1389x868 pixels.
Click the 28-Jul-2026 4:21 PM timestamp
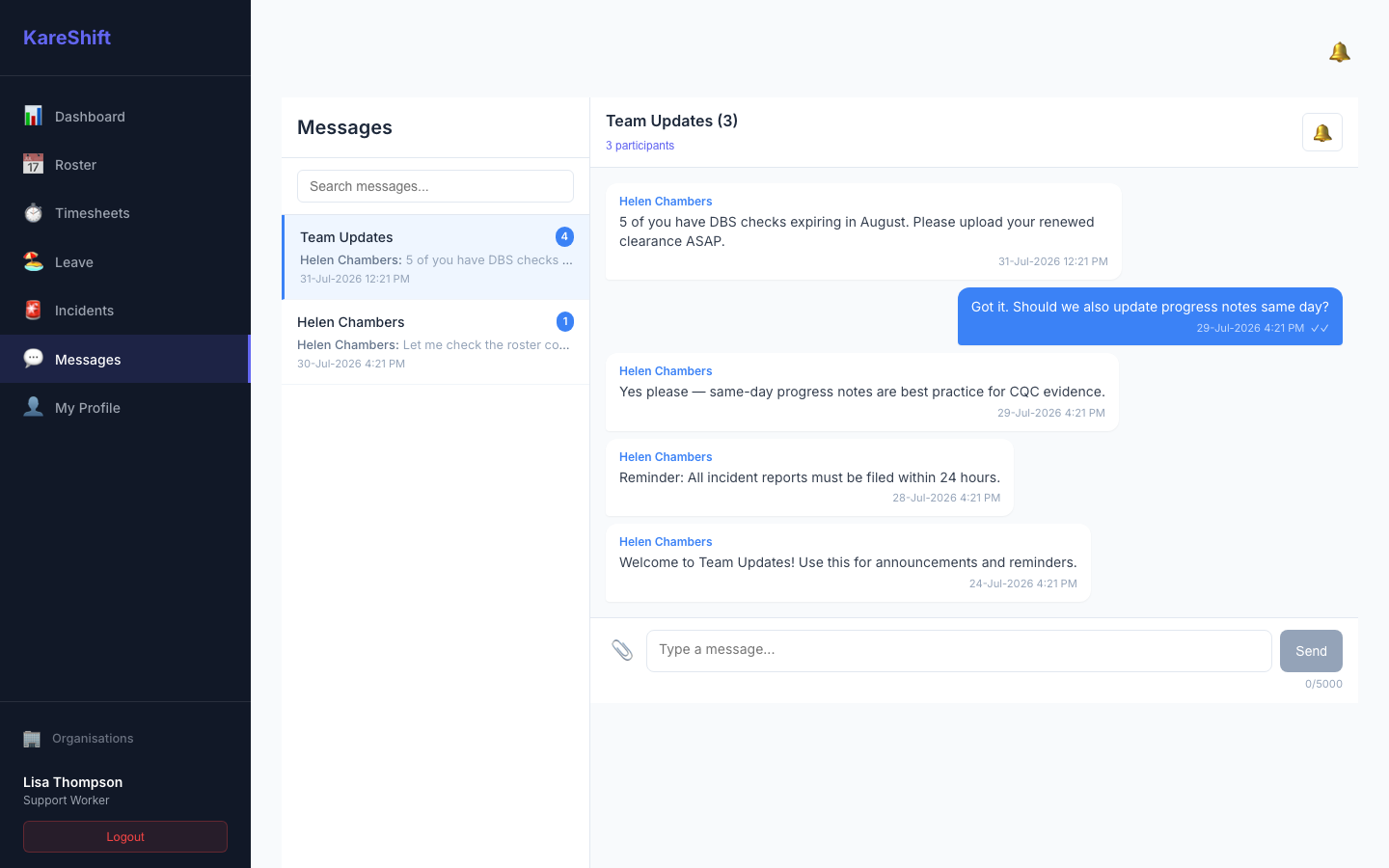(946, 498)
